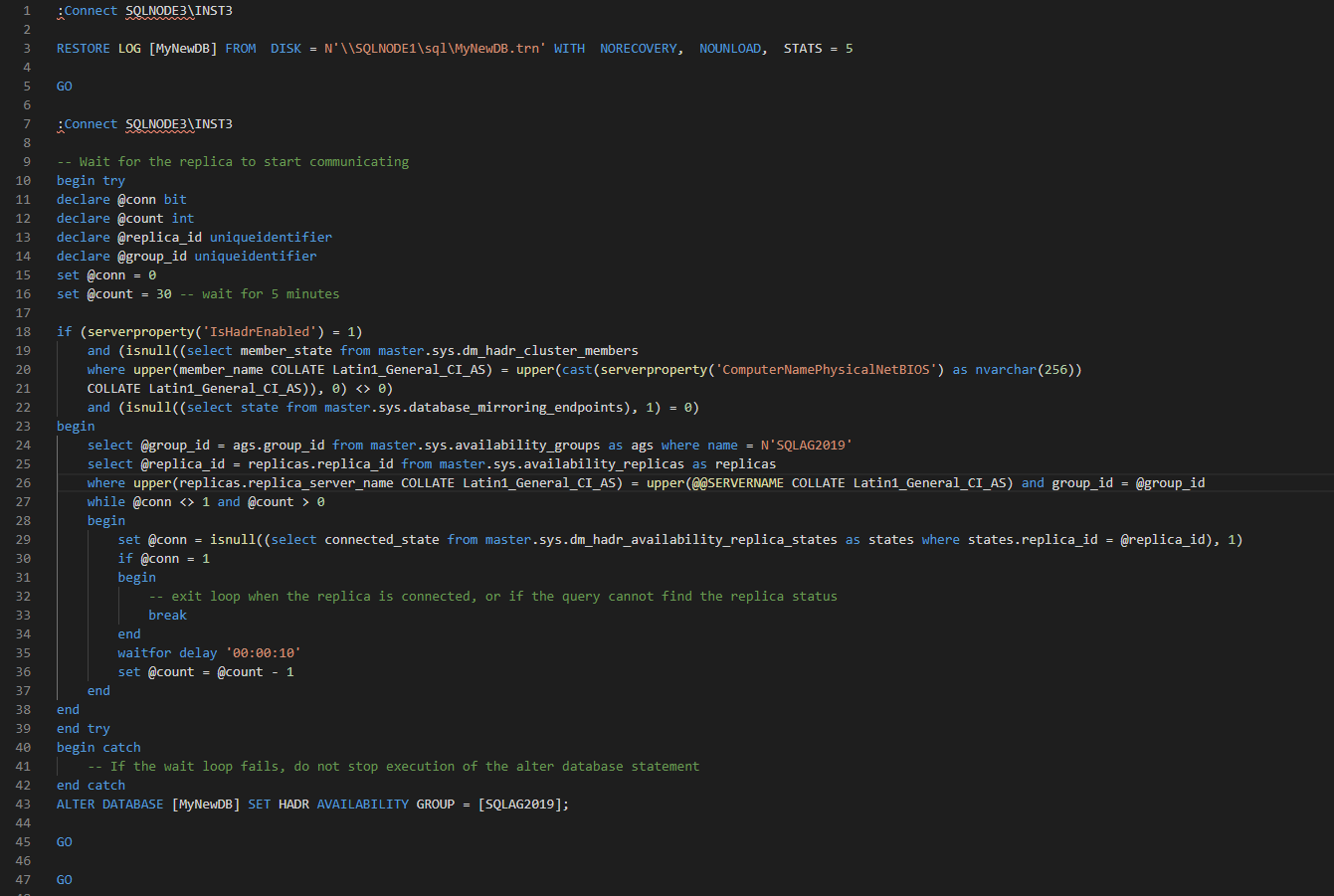Screen dimensions: 1334x896
Task: Click the STATS = 5 option
Action: pyautogui.click(x=818, y=48)
